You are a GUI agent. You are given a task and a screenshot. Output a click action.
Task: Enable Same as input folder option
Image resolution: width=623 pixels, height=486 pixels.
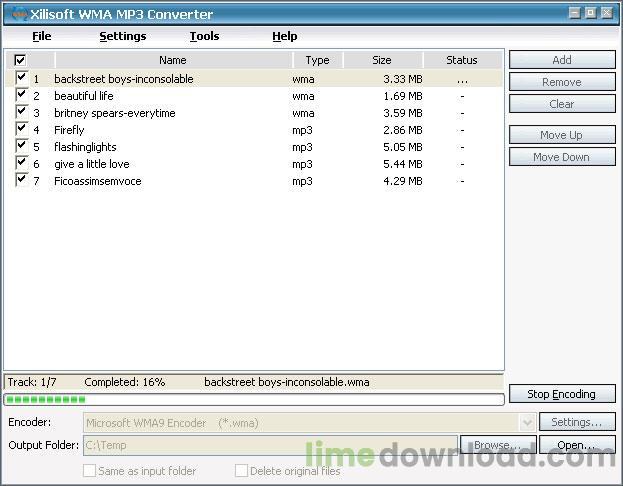tap(89, 471)
